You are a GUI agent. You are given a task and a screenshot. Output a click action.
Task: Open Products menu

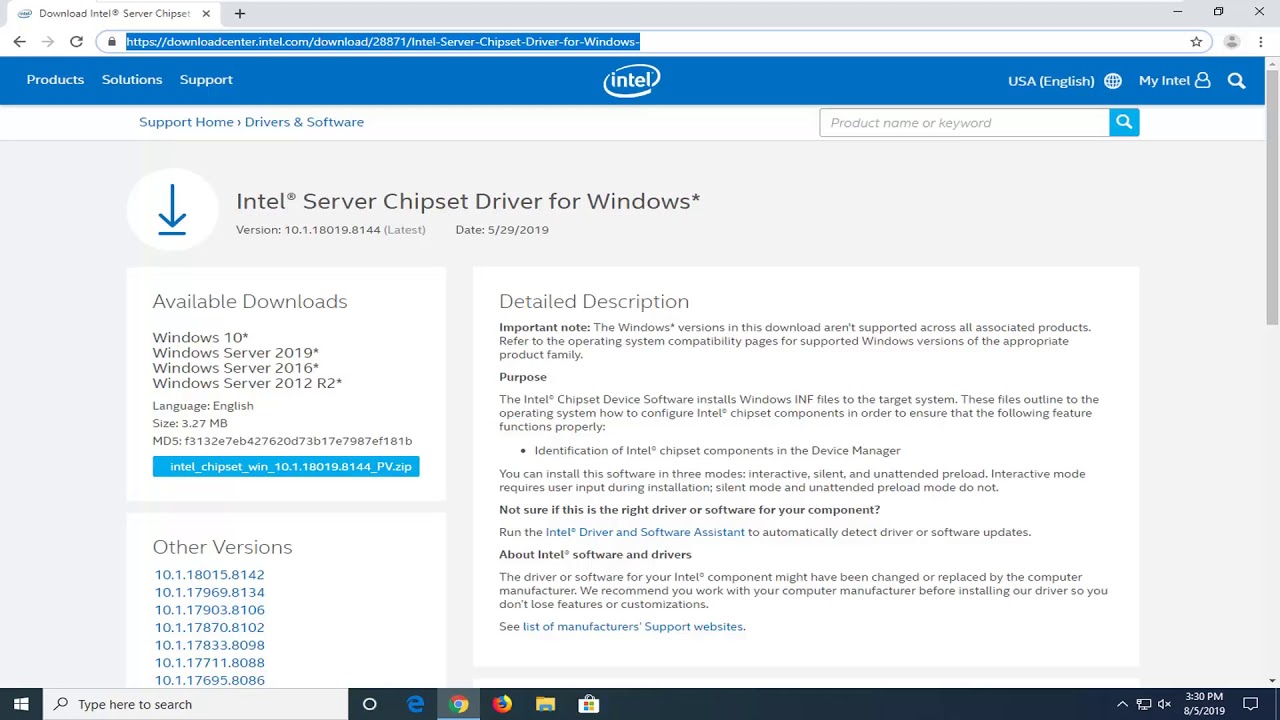[x=55, y=80]
